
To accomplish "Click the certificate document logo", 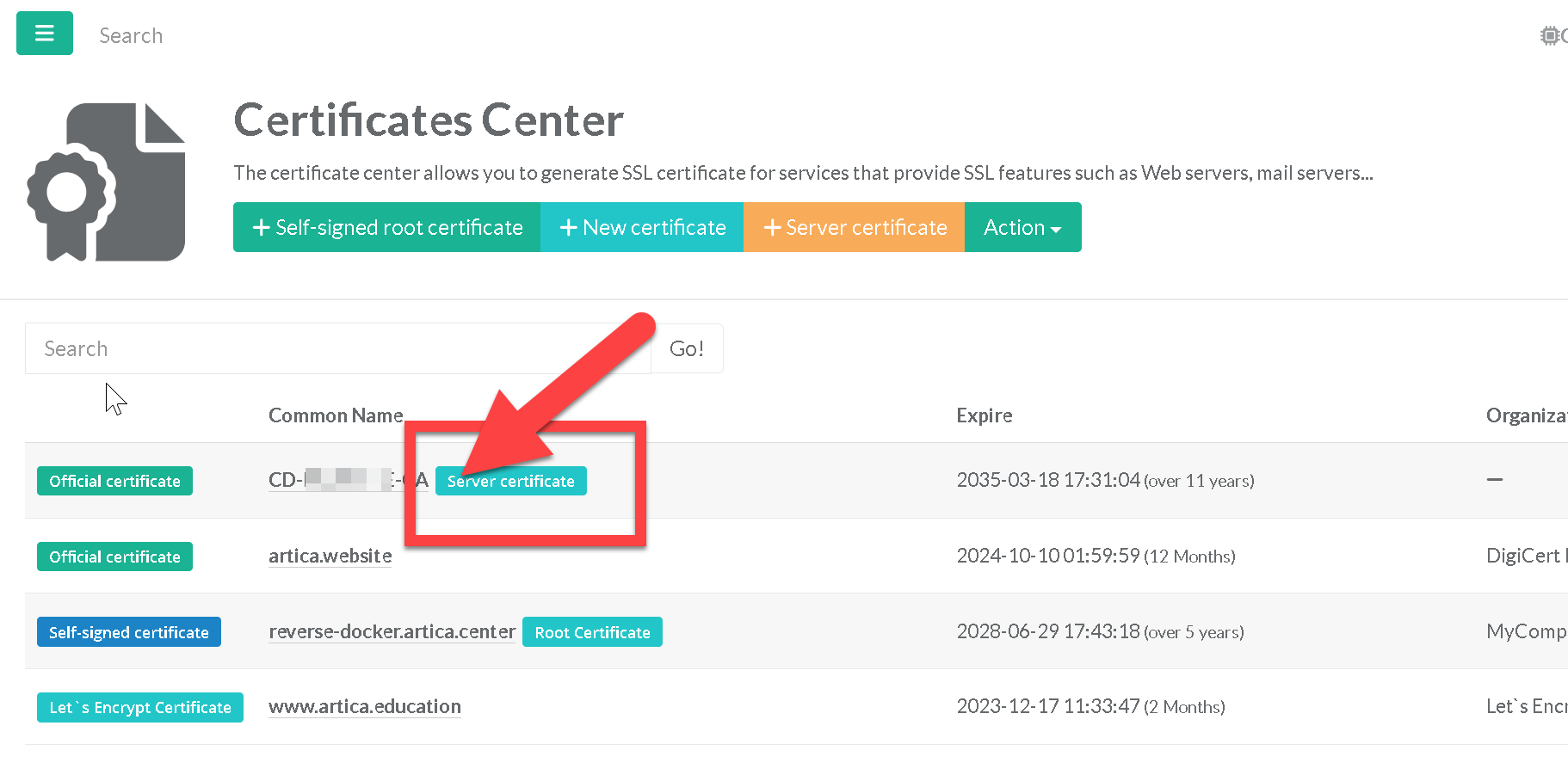I will point(107,182).
